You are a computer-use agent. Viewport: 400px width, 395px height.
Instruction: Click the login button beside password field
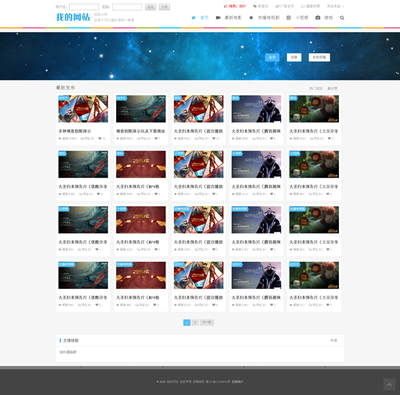tap(151, 7)
